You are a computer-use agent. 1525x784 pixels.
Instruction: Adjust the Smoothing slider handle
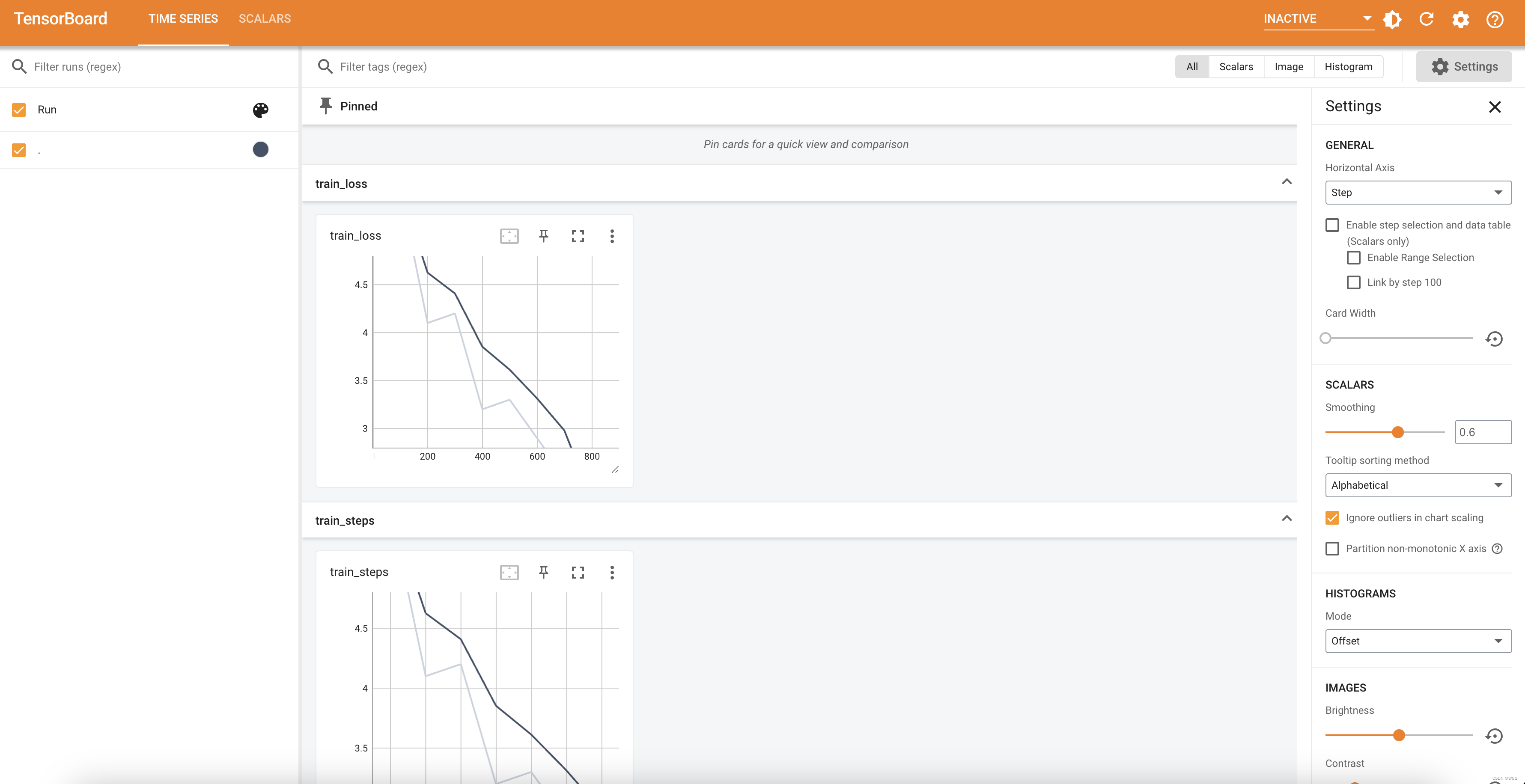(1398, 432)
